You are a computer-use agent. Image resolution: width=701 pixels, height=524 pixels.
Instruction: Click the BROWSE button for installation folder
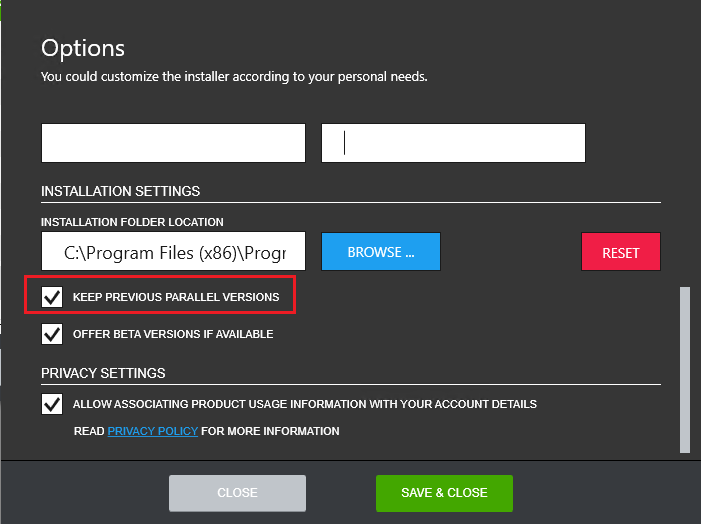tap(380, 252)
